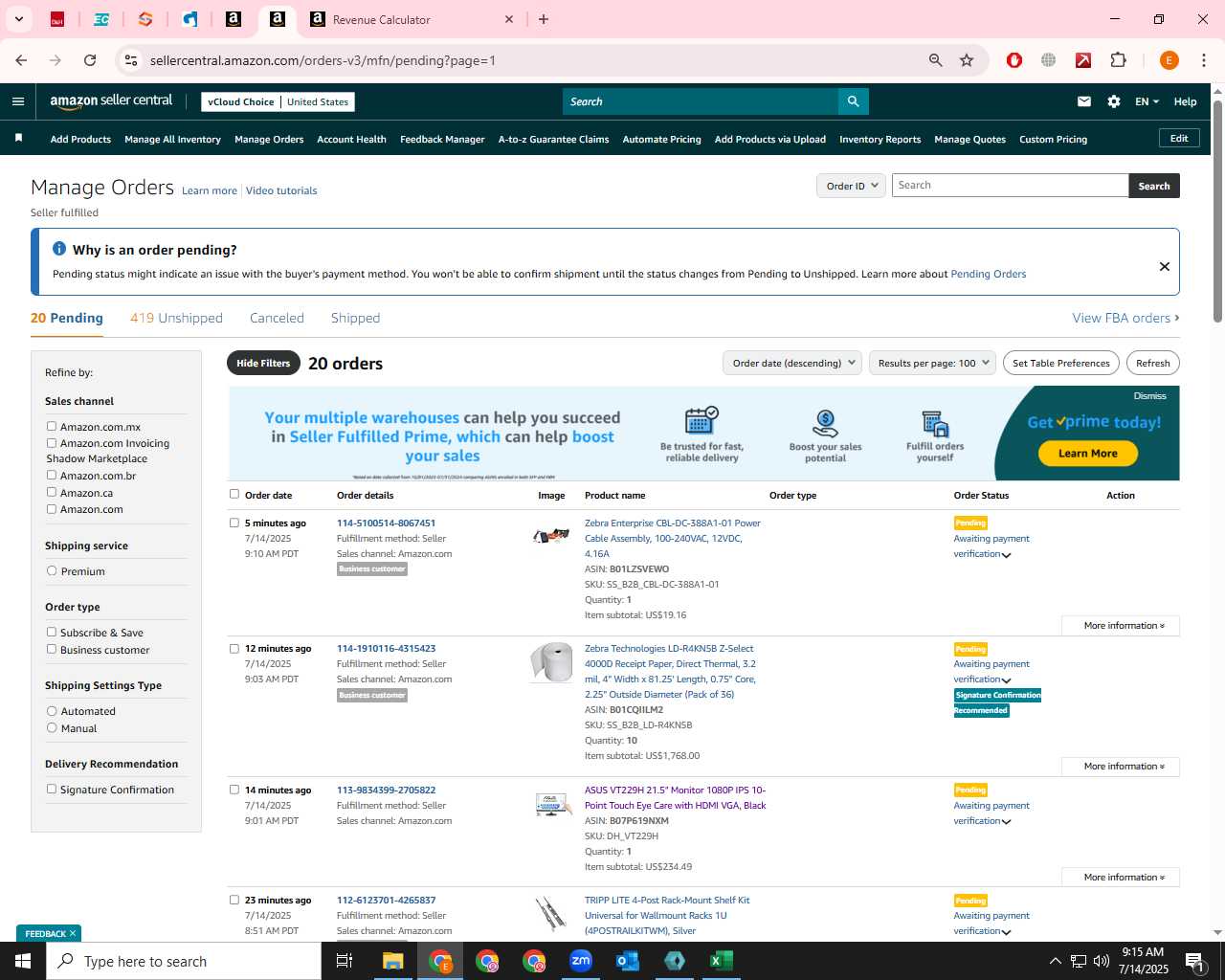Open the tab search dropdown arrow
1225x980 pixels.
(18, 19)
